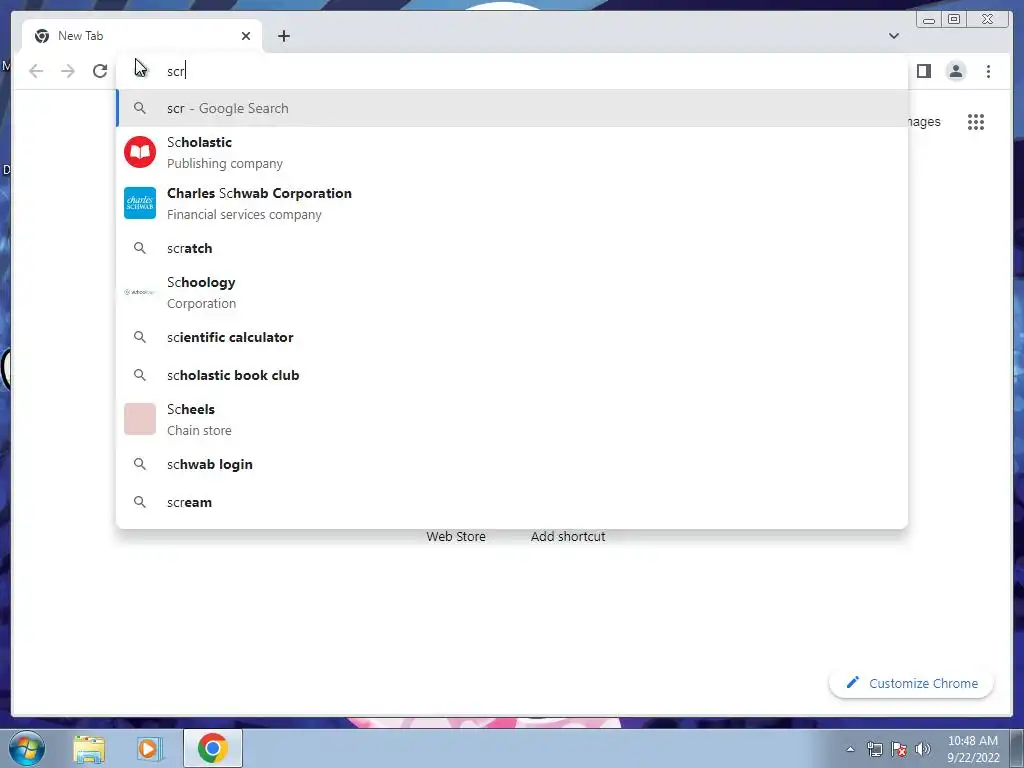Click the Customize Chrome button

pos(911,683)
